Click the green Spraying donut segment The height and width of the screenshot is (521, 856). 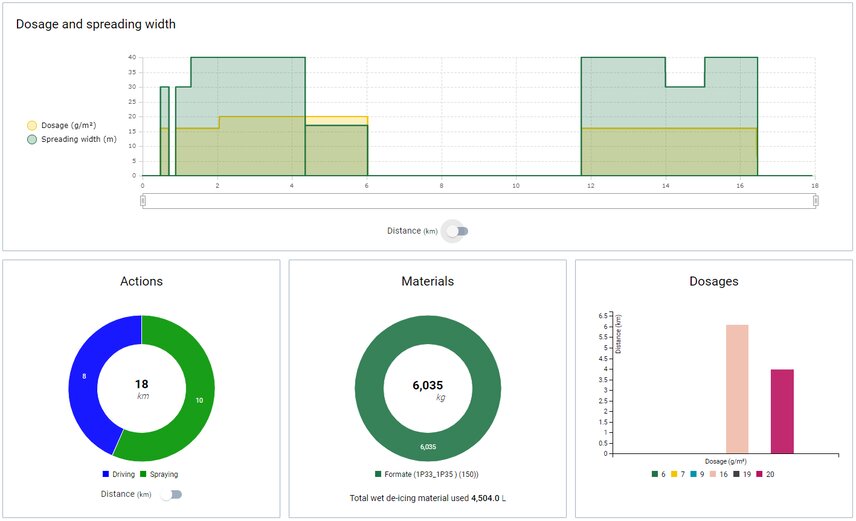tap(196, 400)
